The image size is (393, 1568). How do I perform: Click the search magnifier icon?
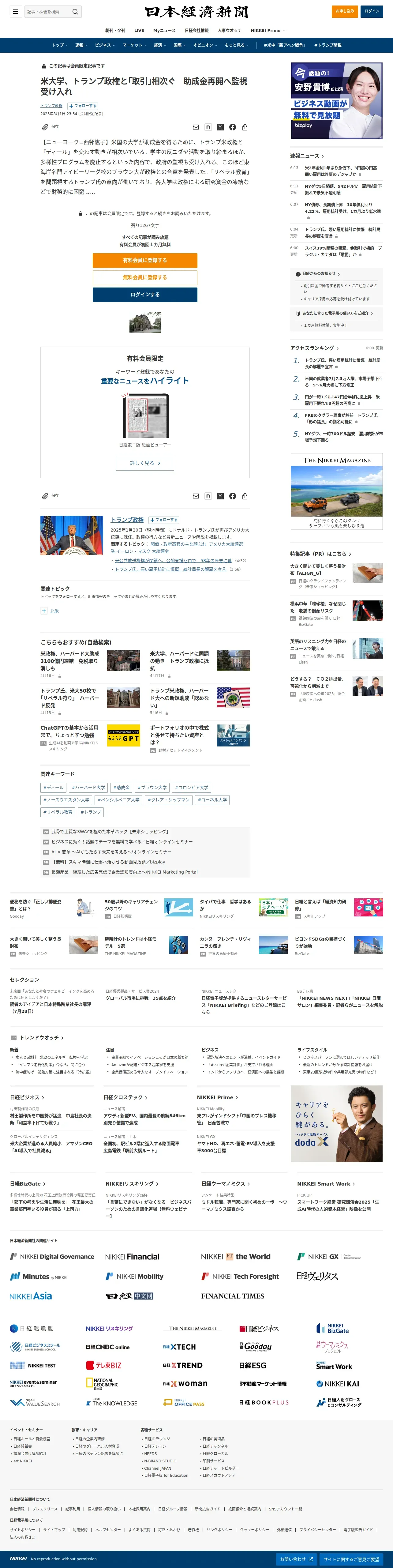[x=75, y=12]
